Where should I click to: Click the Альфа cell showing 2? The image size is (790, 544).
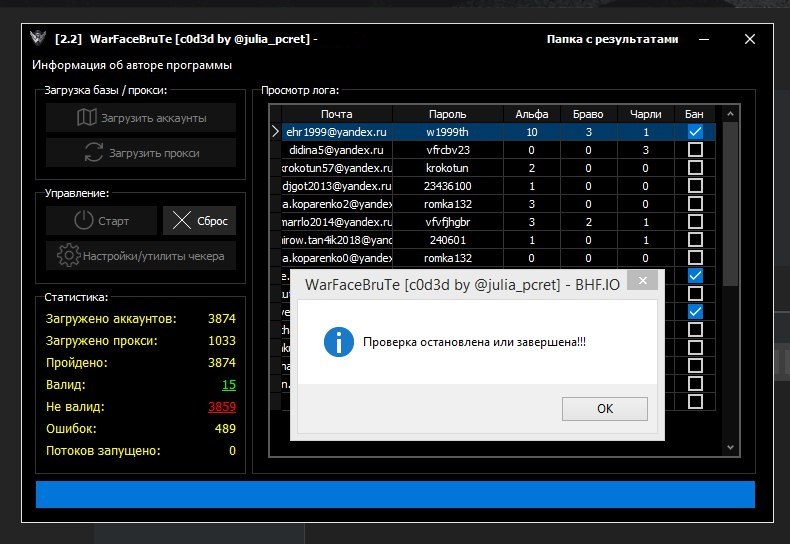point(532,168)
